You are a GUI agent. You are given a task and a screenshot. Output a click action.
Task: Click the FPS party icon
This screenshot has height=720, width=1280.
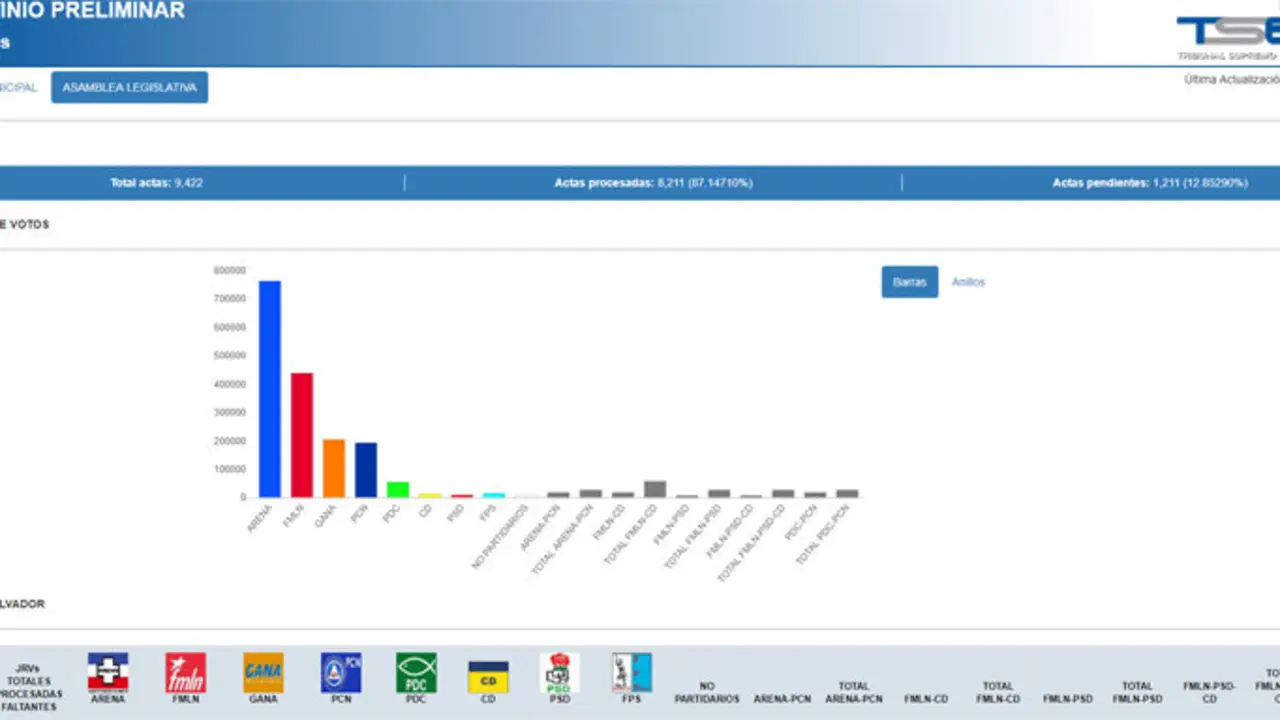[631, 673]
